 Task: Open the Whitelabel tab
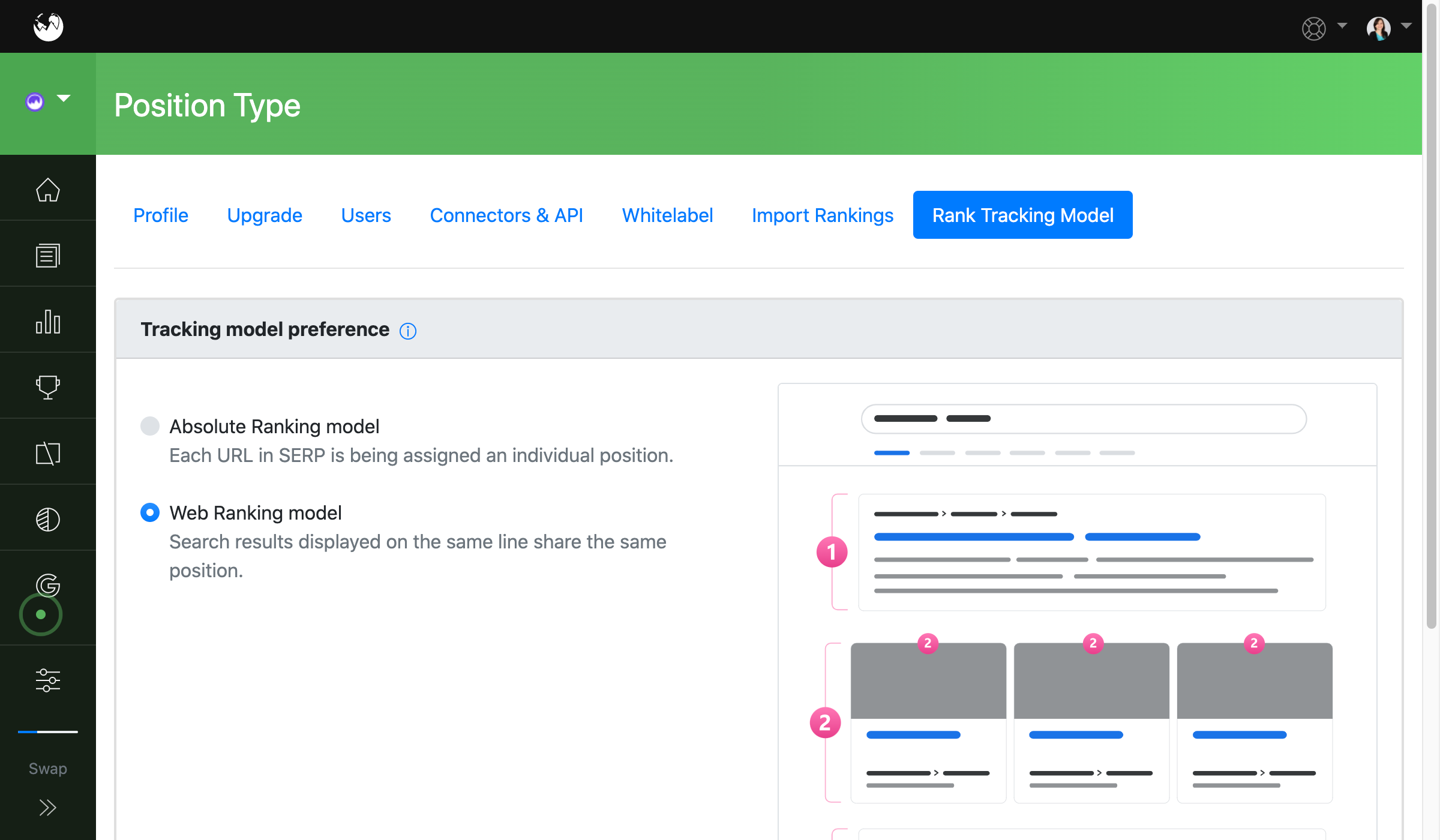pyautogui.click(x=667, y=215)
